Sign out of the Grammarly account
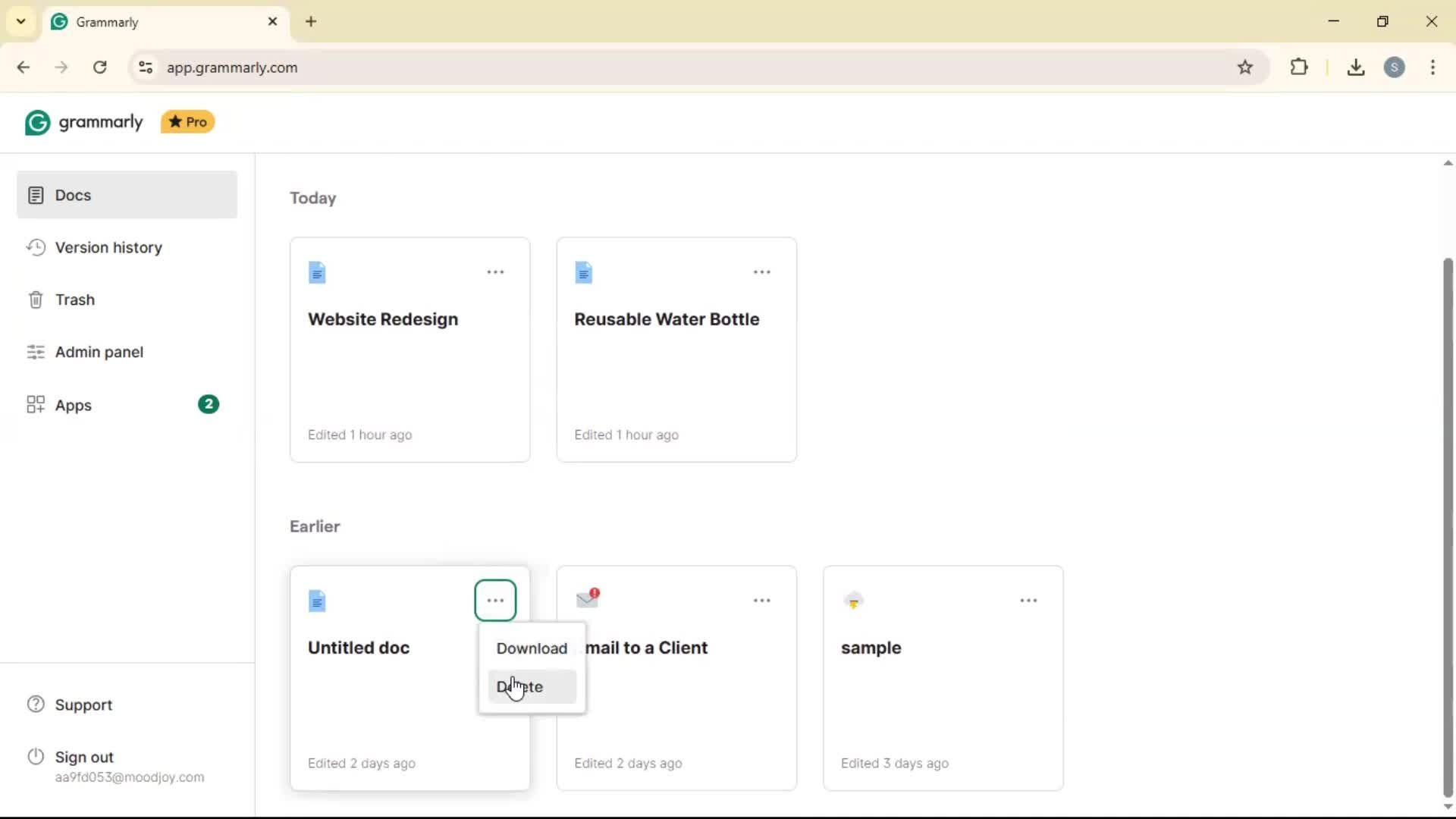Viewport: 1456px width, 819px height. 84,758
